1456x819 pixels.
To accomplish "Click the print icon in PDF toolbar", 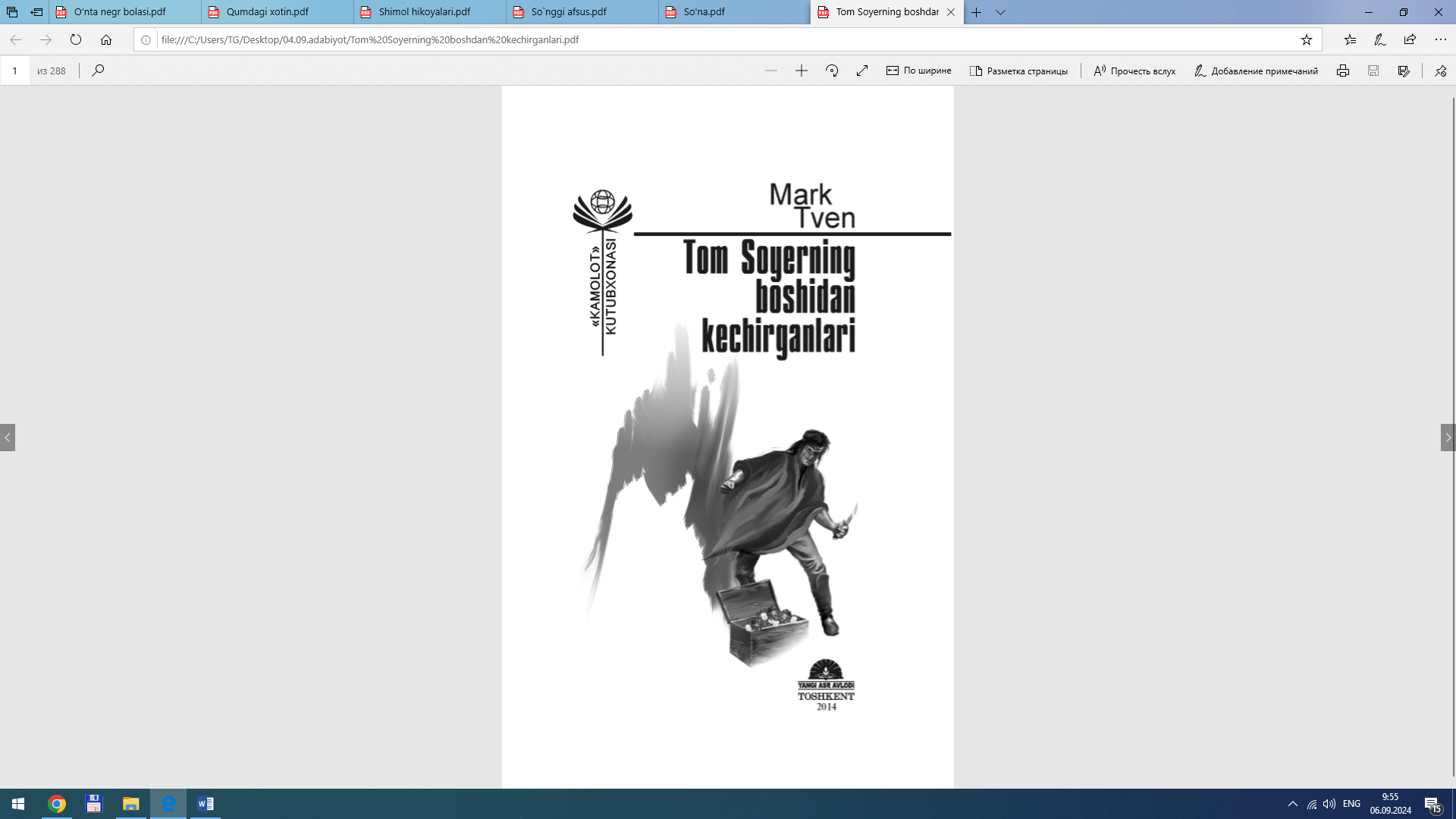I will pos(1343,71).
